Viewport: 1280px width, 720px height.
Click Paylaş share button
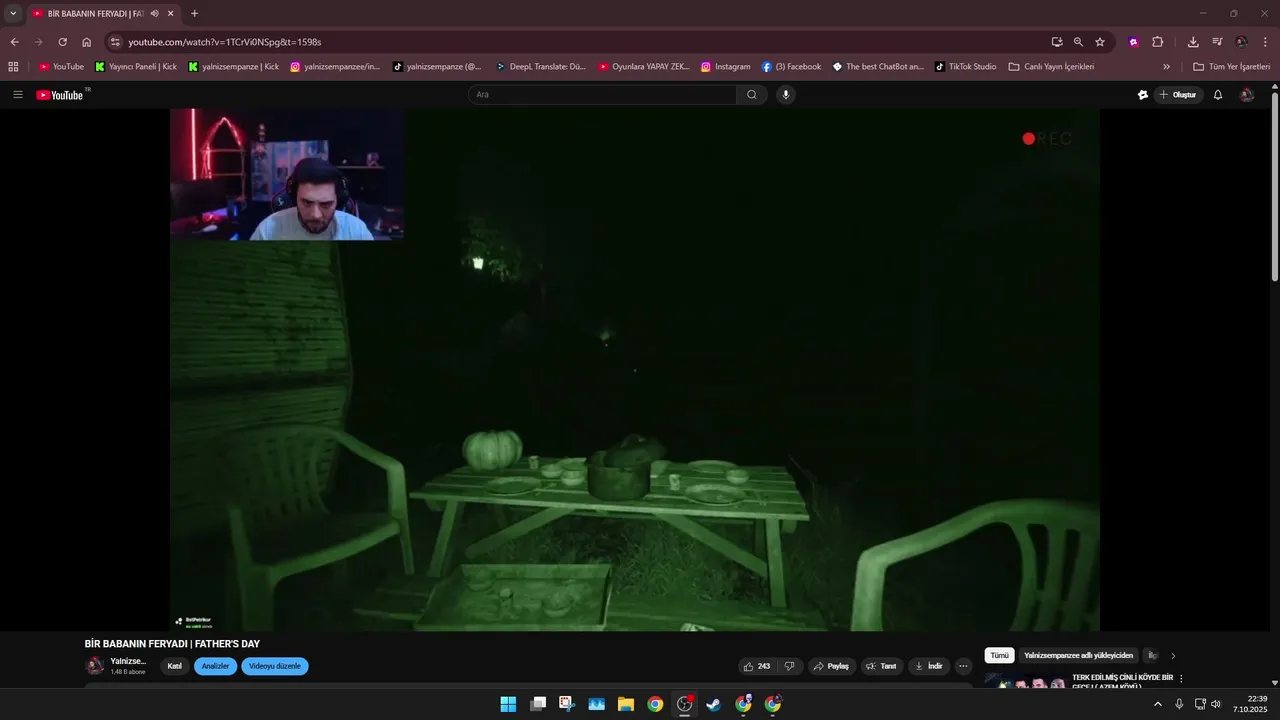click(x=831, y=666)
